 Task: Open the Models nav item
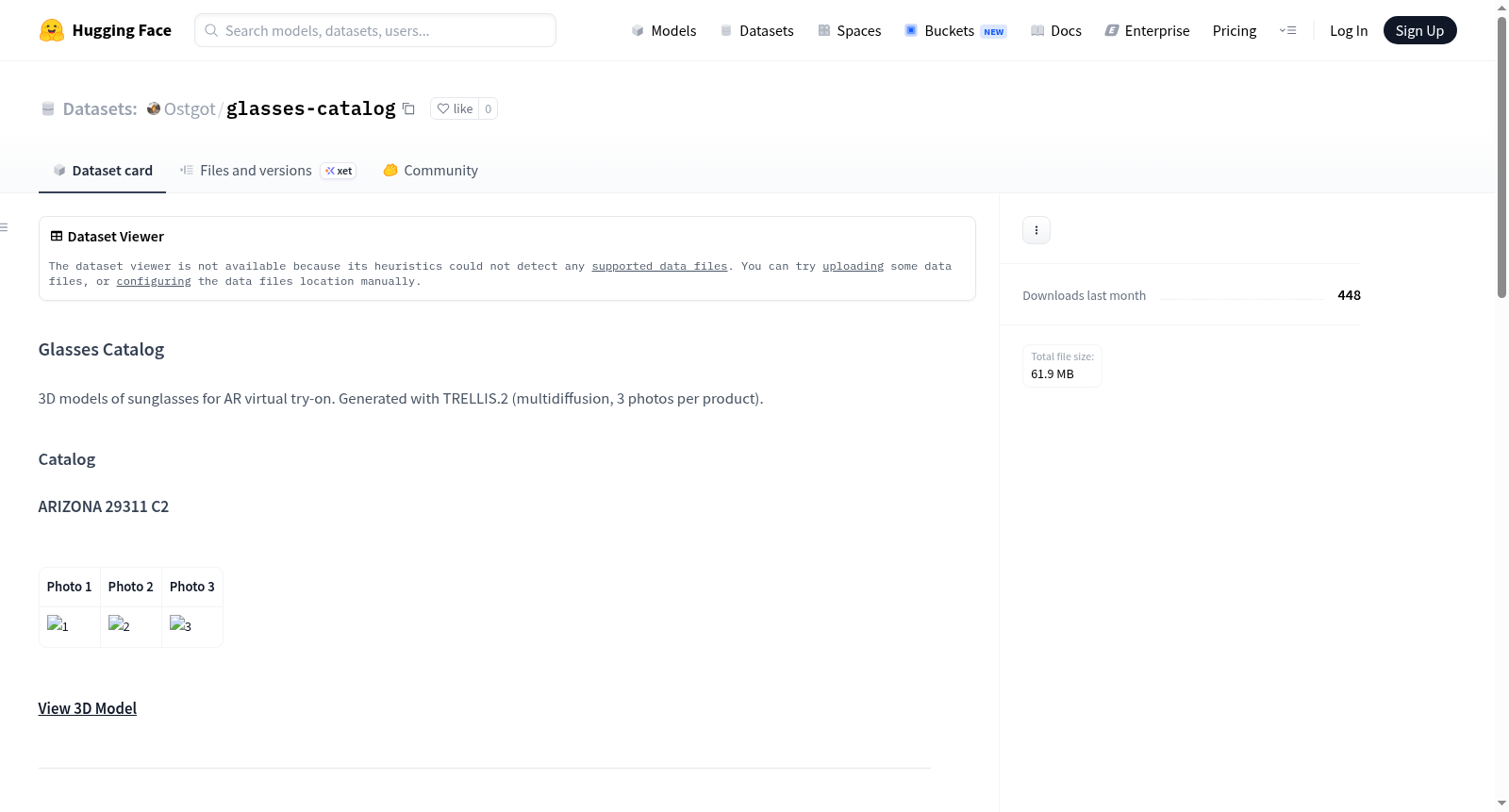pos(664,30)
